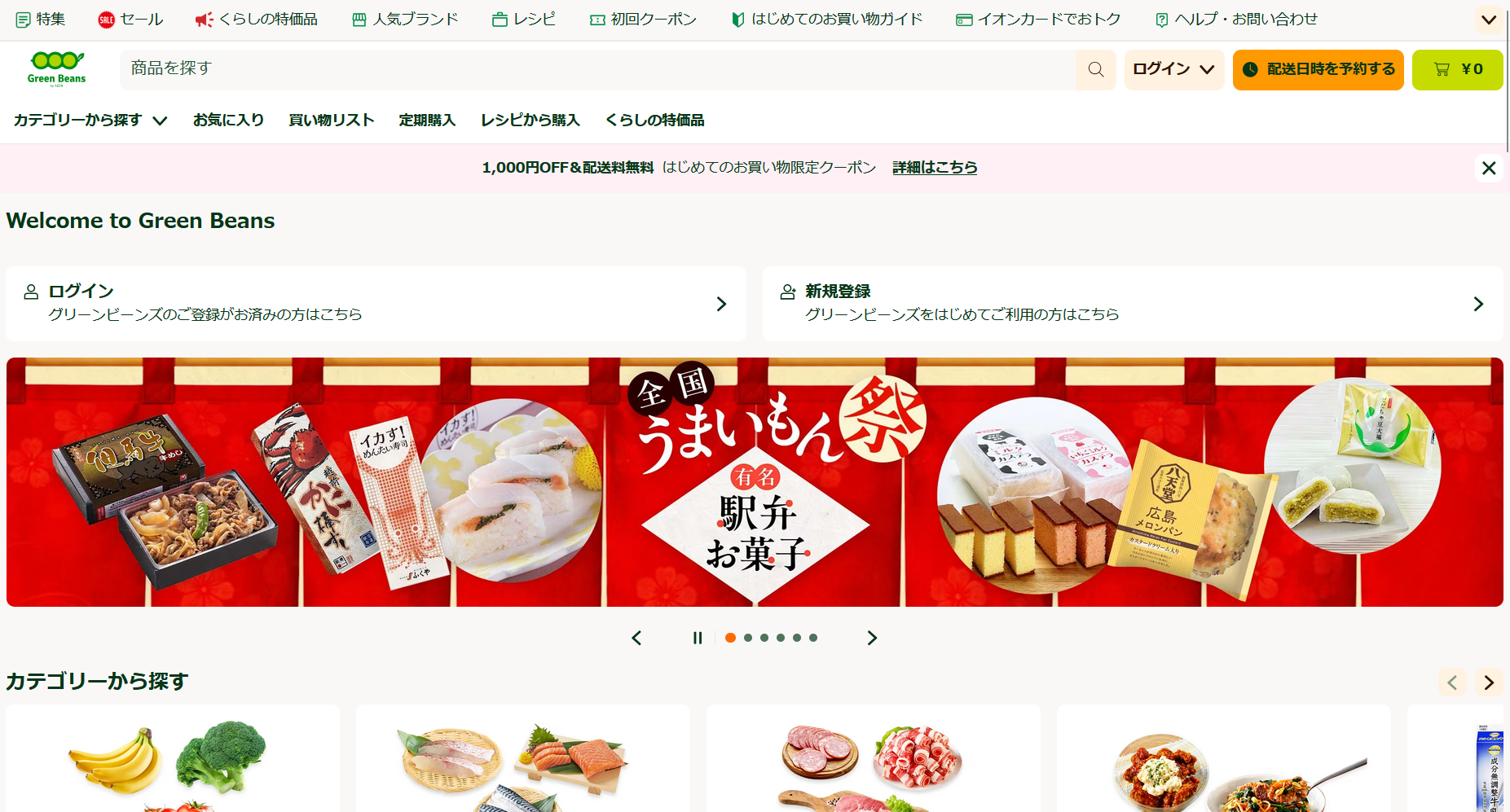Expand カテゴリーから探す category dropdown

(x=90, y=121)
